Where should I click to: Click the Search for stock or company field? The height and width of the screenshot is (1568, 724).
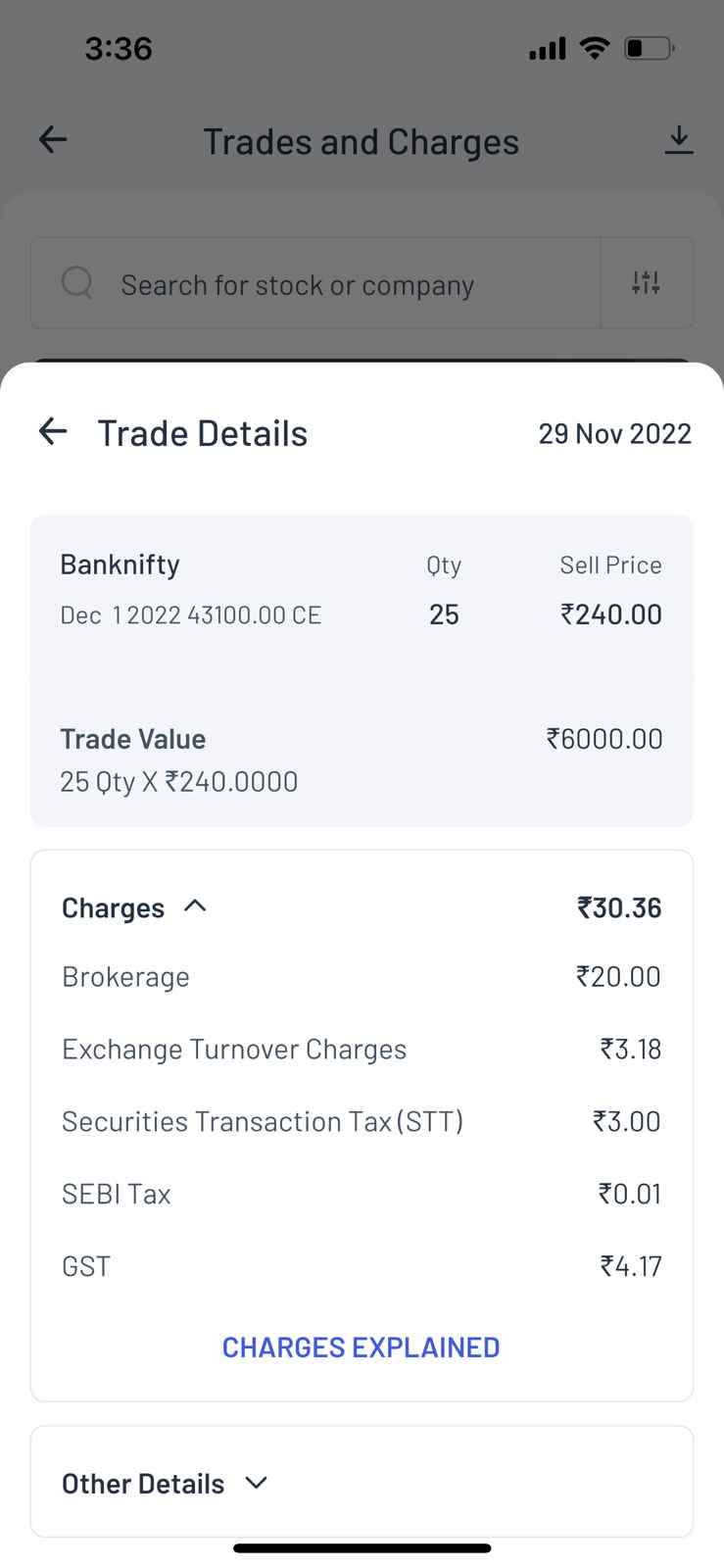[x=314, y=284]
